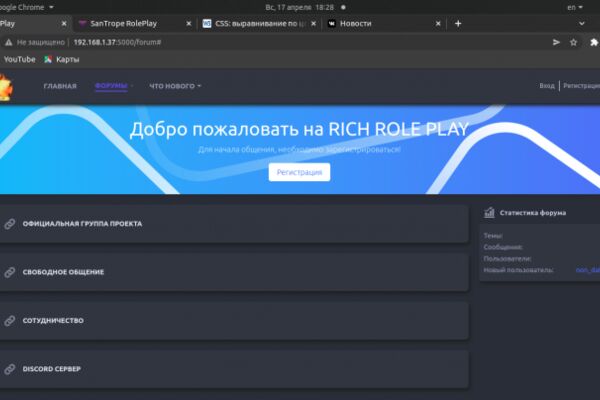Screen dimensions: 600x400
Task: Close the SanTrope RolePlay tab
Action: click(189, 24)
